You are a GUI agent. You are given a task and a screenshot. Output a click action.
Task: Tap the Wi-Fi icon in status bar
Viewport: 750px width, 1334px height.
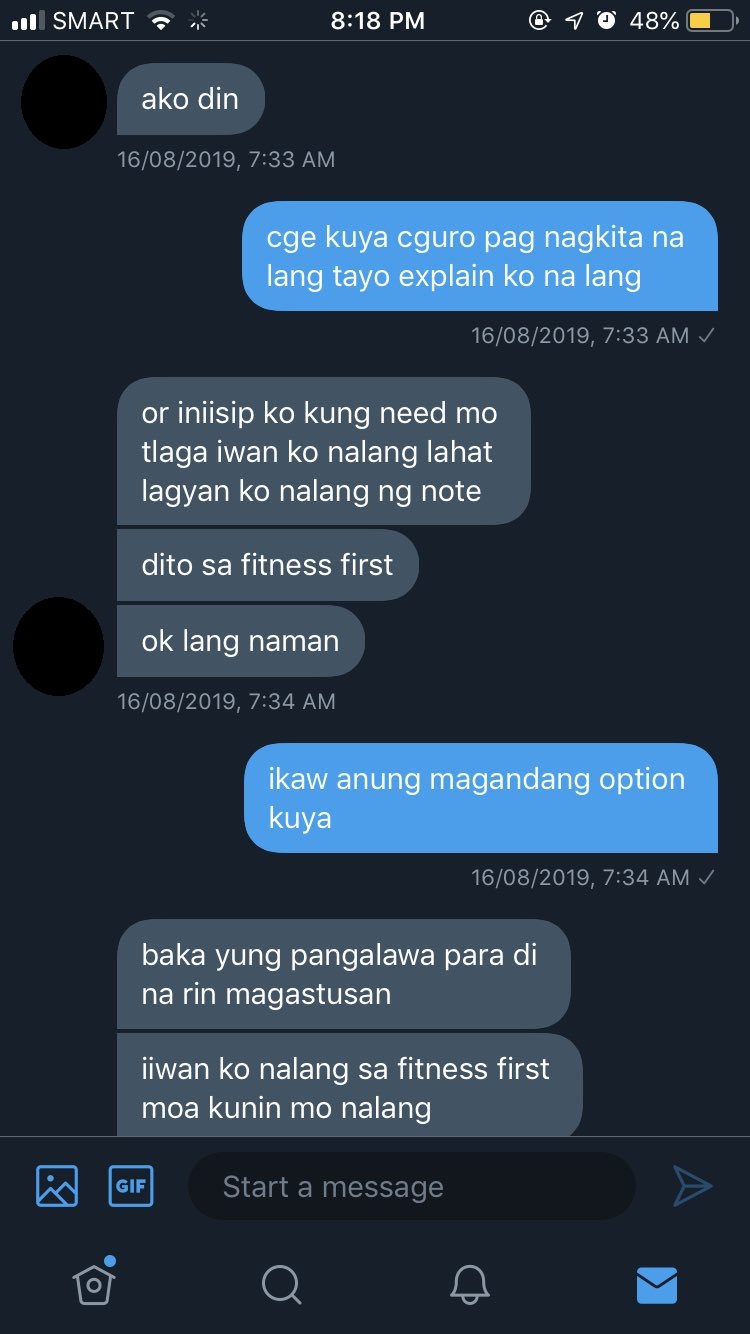pos(159,20)
